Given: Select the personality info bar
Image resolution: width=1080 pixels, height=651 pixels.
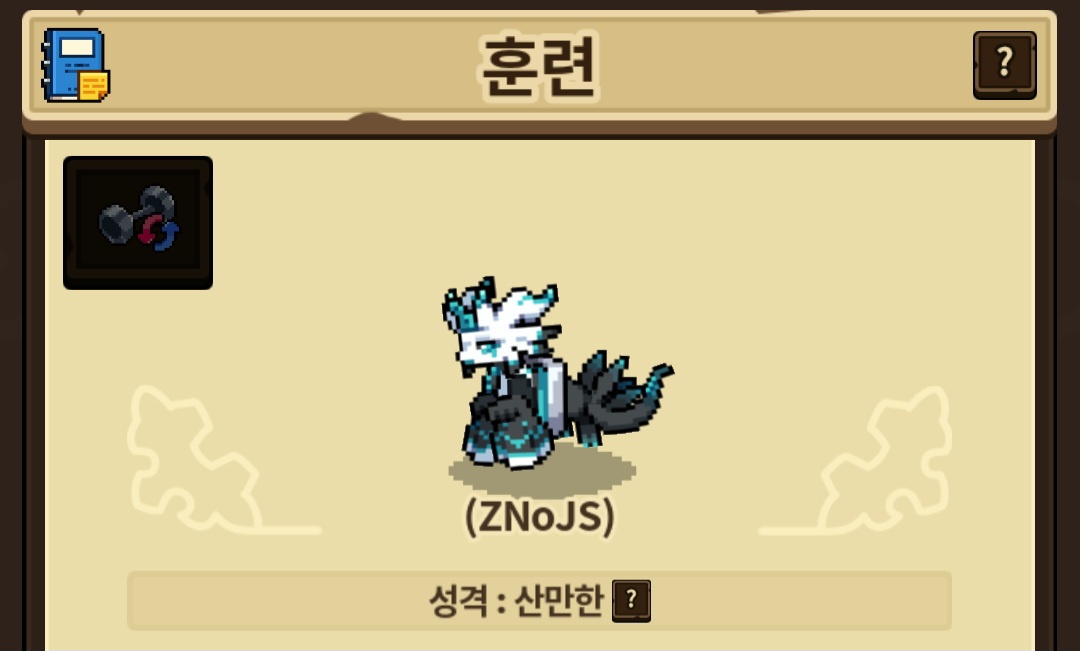Looking at the screenshot, I should pyautogui.click(x=539, y=601).
